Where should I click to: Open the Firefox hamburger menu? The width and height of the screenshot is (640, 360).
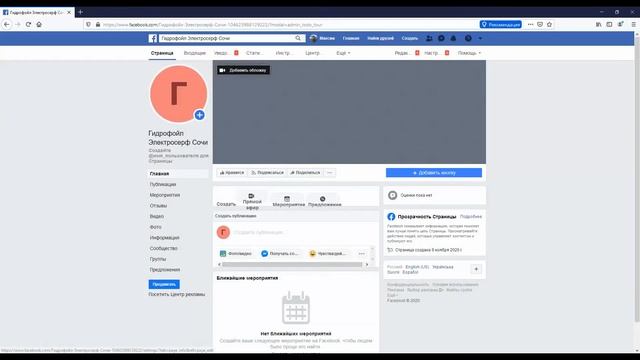[x=633, y=24]
